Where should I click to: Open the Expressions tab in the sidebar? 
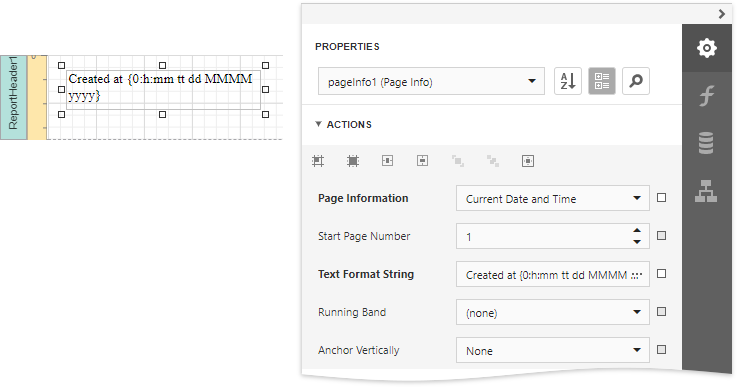click(x=706, y=95)
